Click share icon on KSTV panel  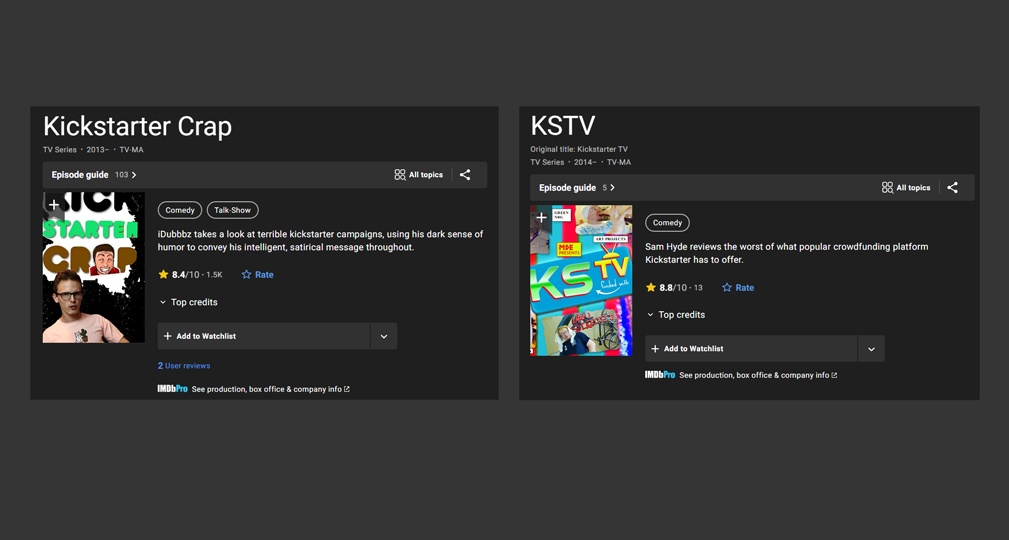point(952,188)
